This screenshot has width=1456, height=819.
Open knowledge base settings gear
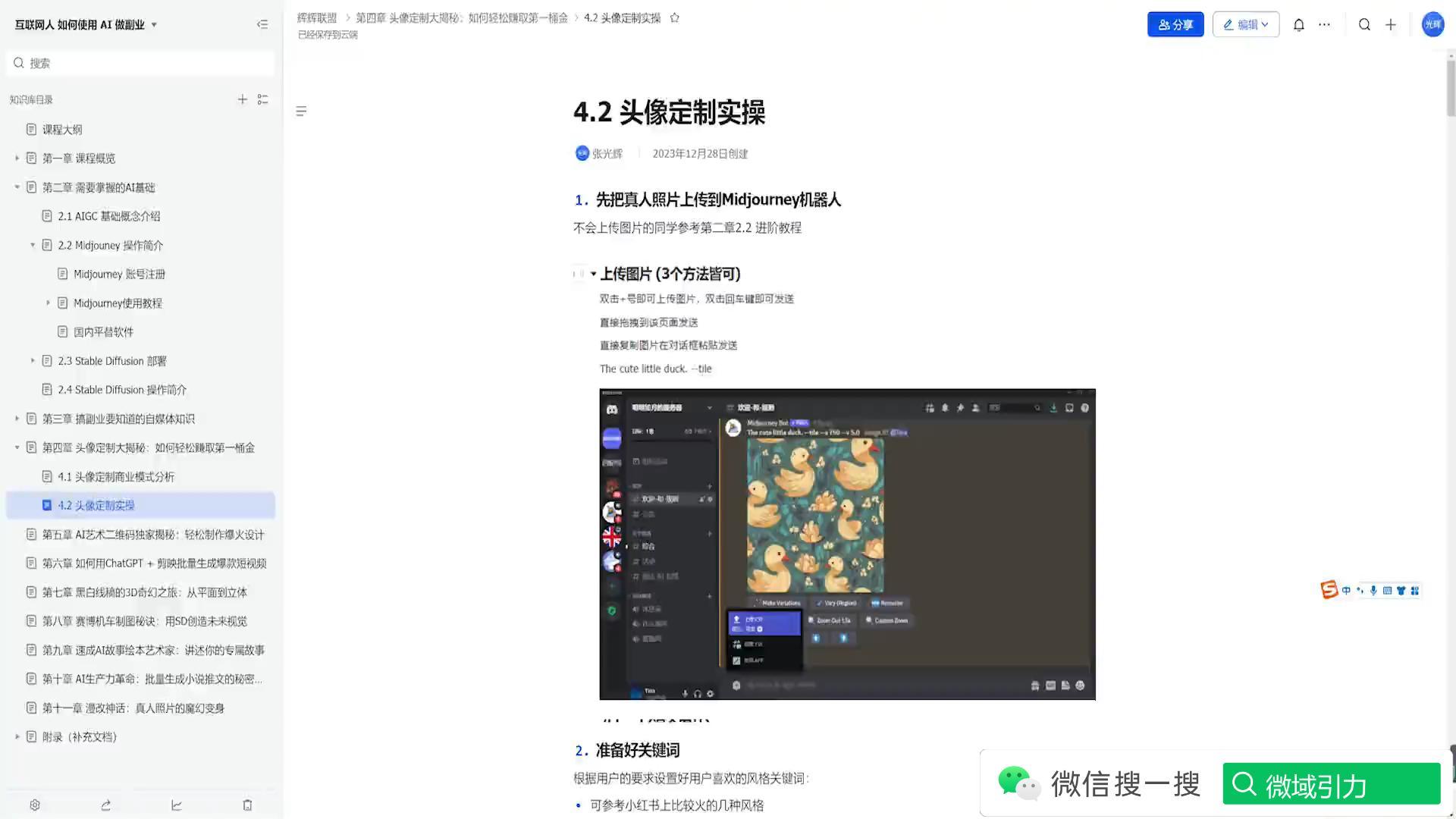pyautogui.click(x=35, y=805)
